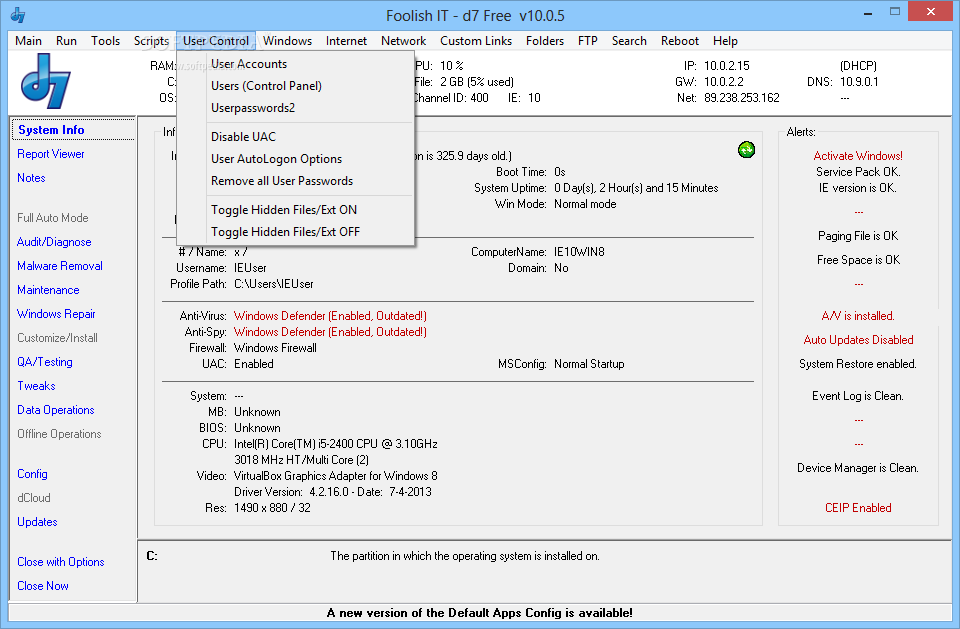Open the Tools menu
This screenshot has width=960, height=629.
coord(105,41)
